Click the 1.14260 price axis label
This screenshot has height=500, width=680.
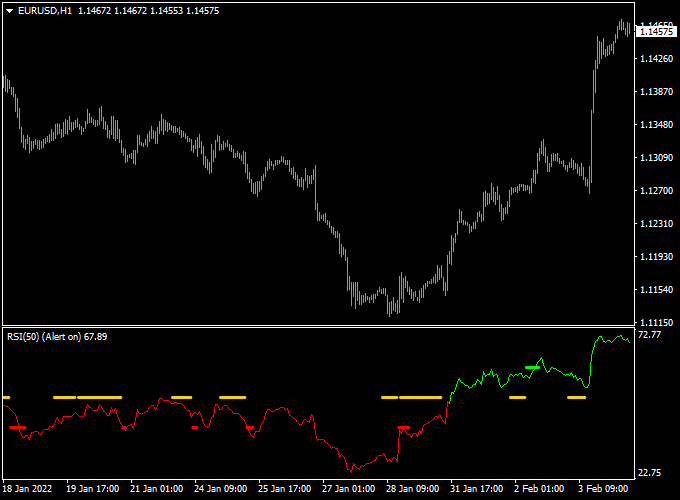point(657,59)
